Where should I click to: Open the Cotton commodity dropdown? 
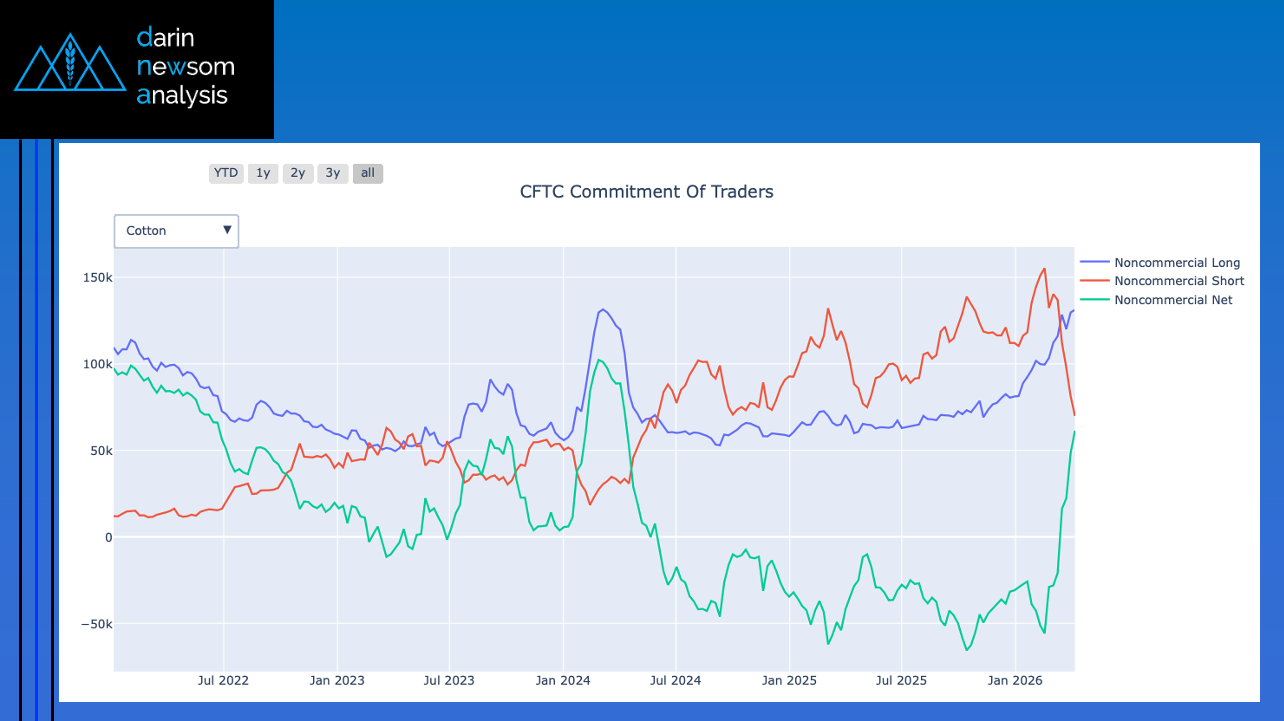[x=176, y=230]
